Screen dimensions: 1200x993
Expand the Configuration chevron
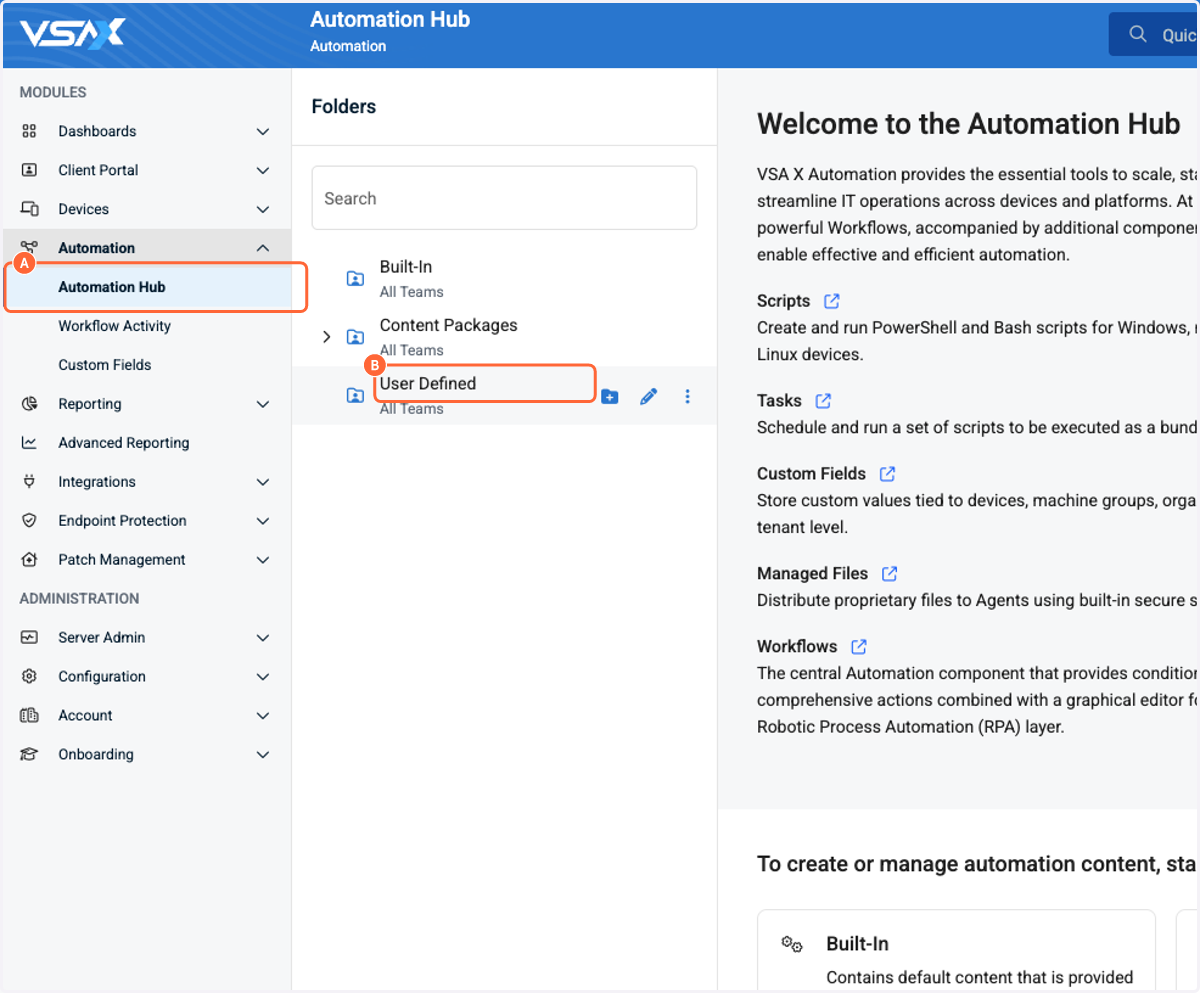tap(263, 676)
